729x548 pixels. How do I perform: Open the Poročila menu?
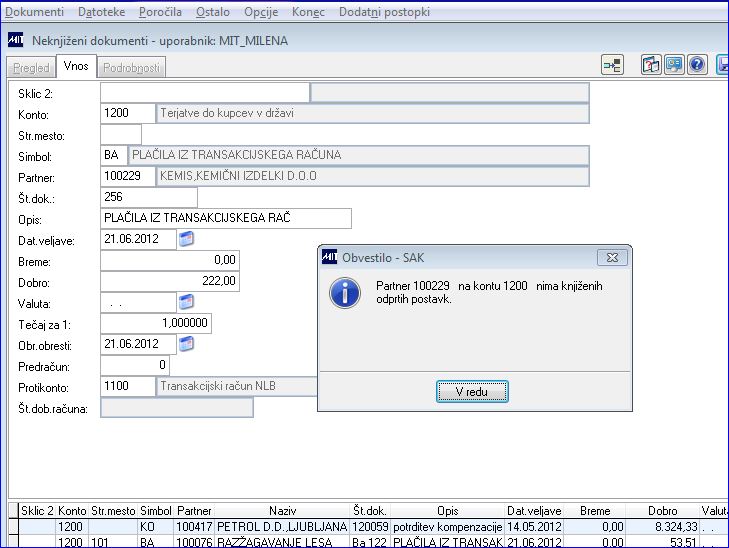point(160,12)
